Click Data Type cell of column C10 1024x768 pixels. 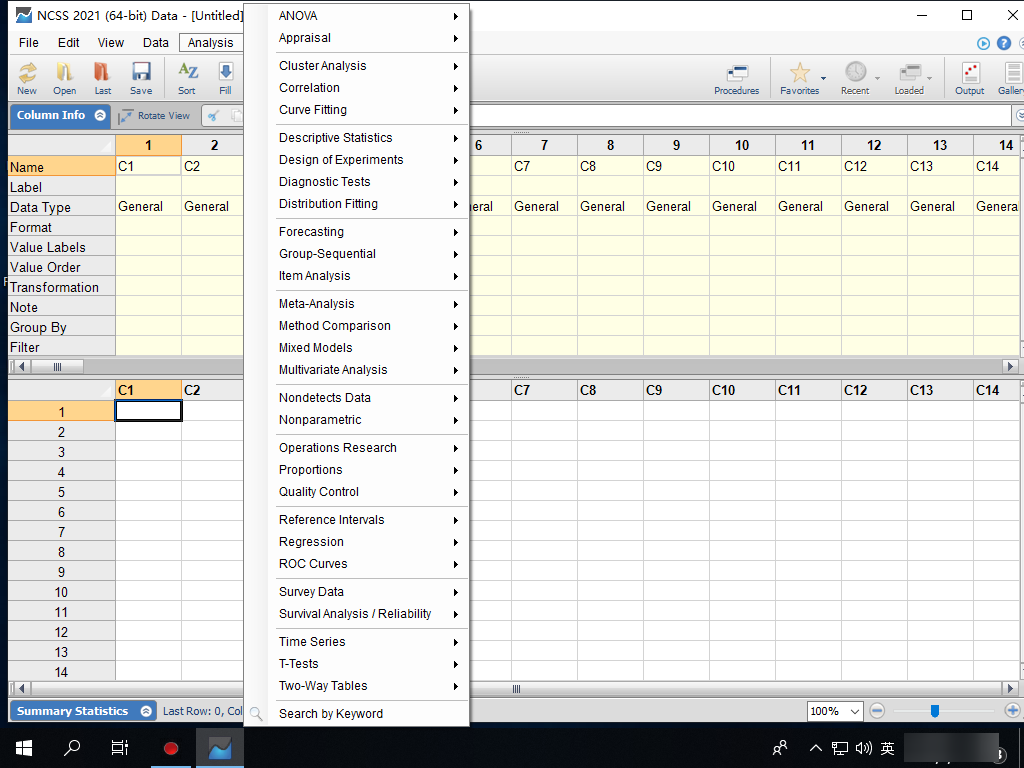point(742,207)
